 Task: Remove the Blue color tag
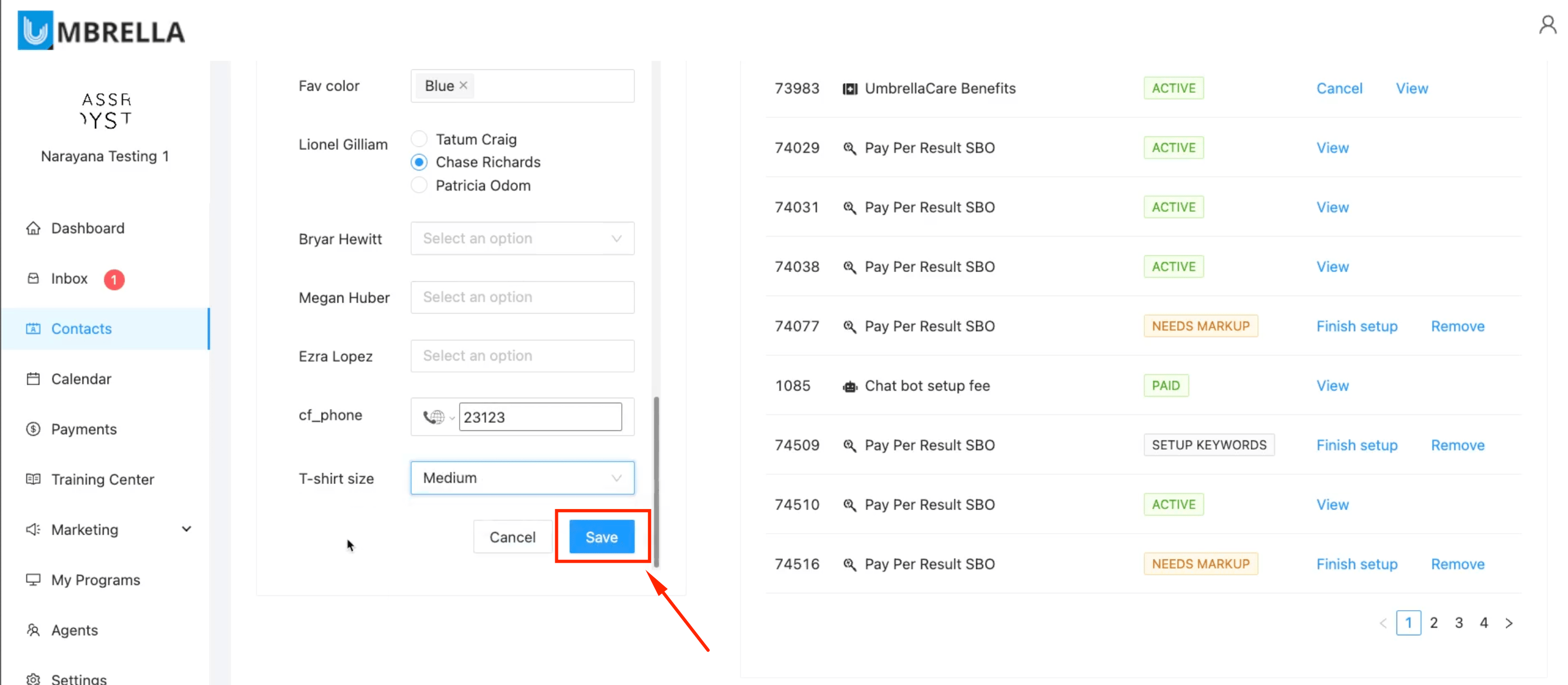coord(463,86)
